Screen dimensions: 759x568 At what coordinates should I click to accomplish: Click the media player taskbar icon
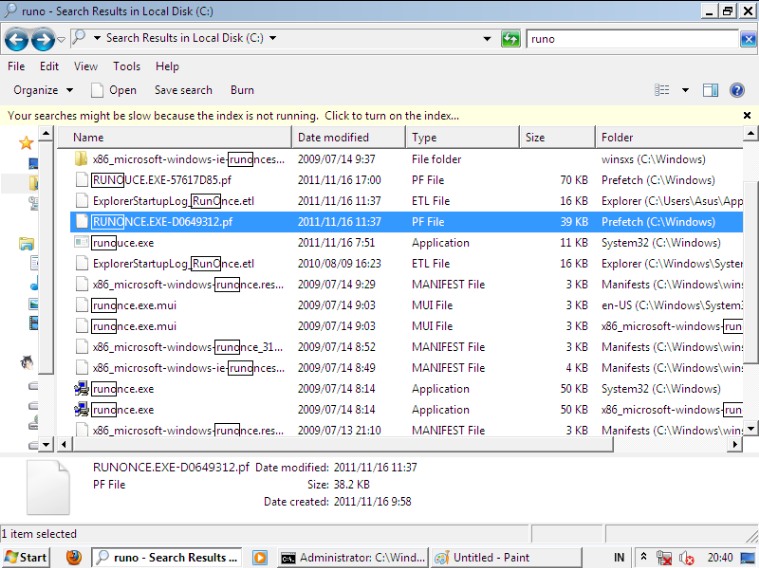click(x=260, y=557)
